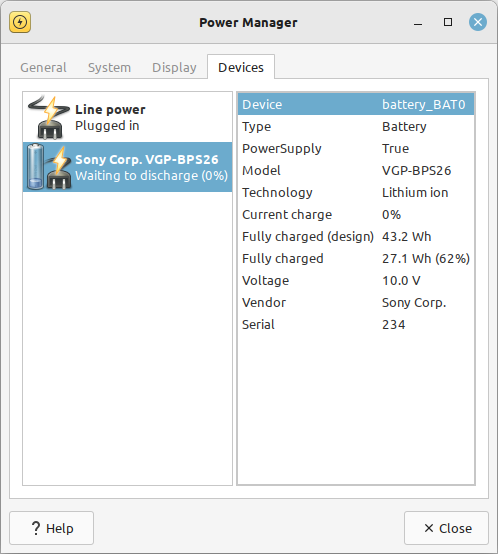Select the PowerSupply row label
Image resolution: width=498 pixels, height=554 pixels.
(282, 148)
